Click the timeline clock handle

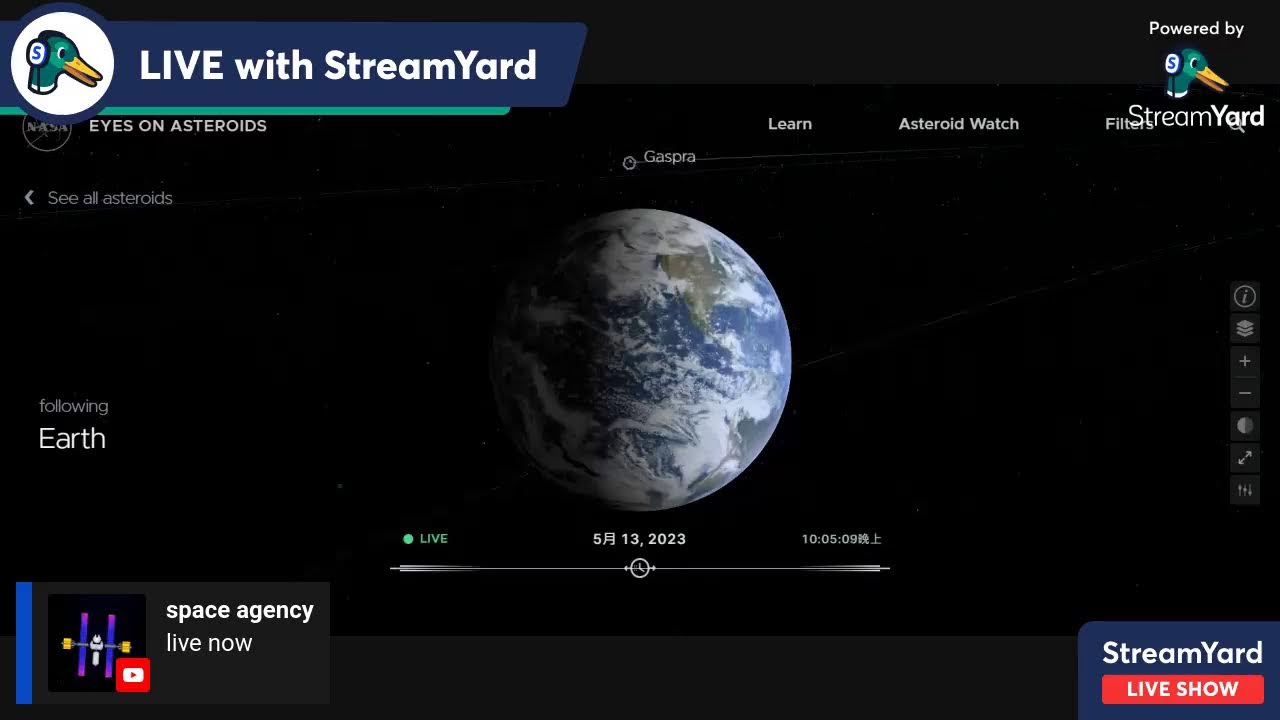(640, 568)
